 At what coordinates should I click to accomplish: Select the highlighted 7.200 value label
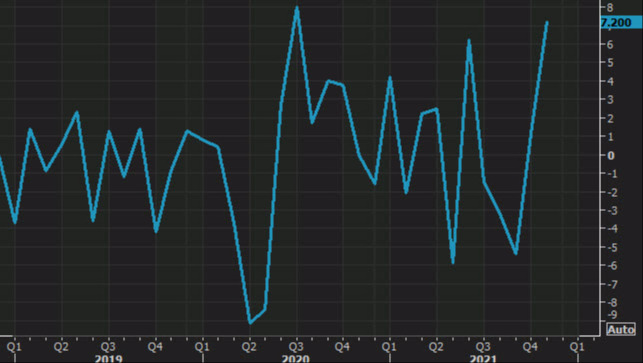(621, 23)
